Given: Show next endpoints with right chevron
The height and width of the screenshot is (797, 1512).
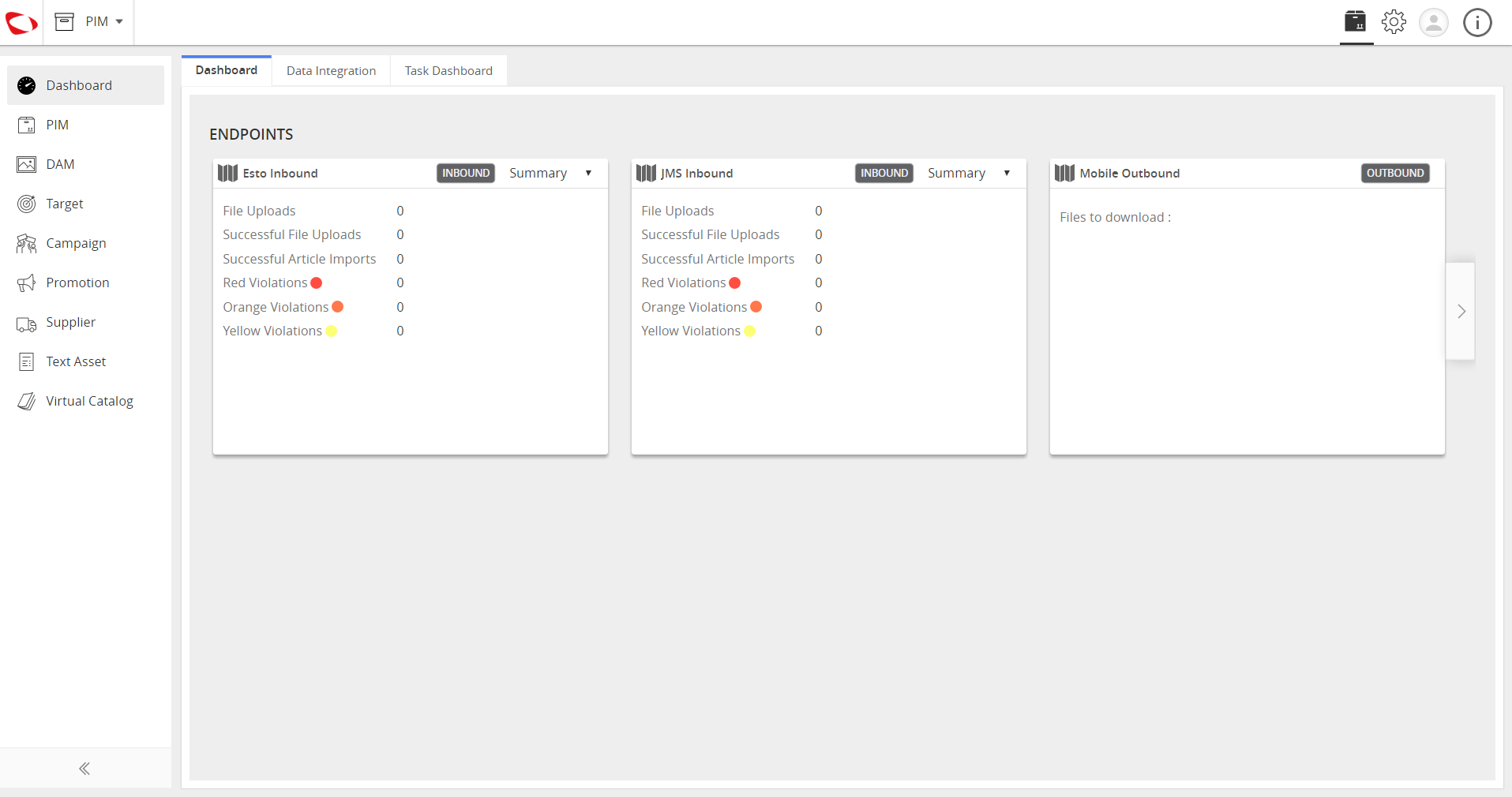Looking at the screenshot, I should pyautogui.click(x=1461, y=311).
